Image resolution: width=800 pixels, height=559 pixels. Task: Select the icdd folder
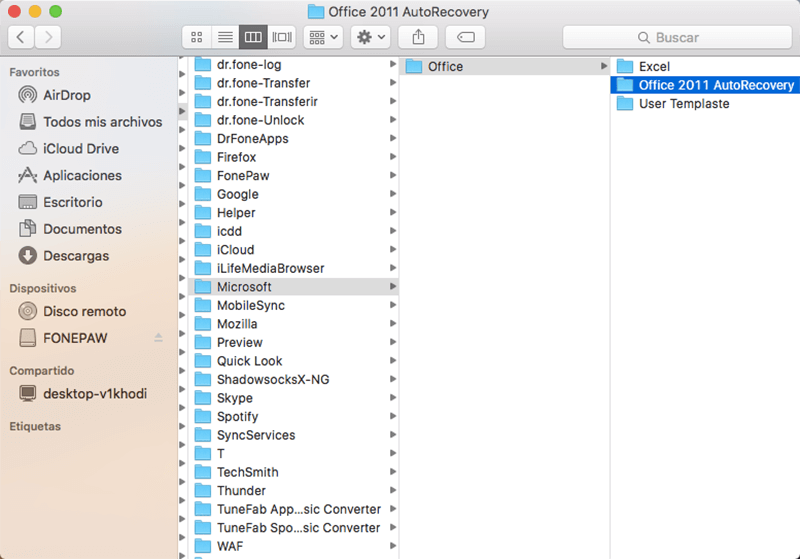(293, 231)
